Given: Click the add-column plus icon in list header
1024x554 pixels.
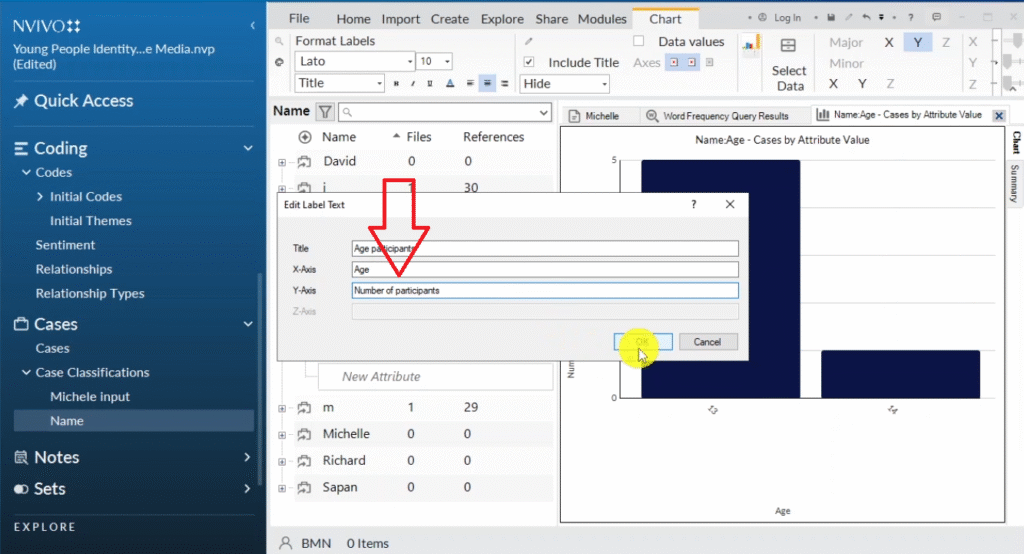Looking at the screenshot, I should click(305, 137).
